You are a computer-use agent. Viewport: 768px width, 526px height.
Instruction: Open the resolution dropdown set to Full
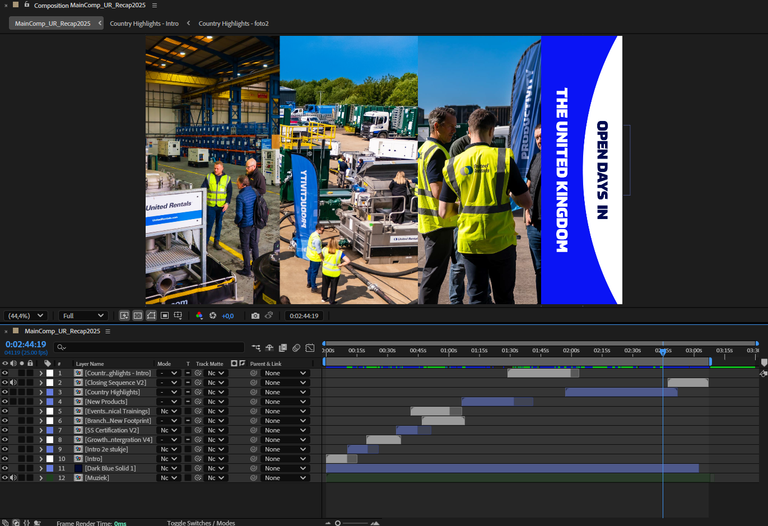click(x=82, y=315)
